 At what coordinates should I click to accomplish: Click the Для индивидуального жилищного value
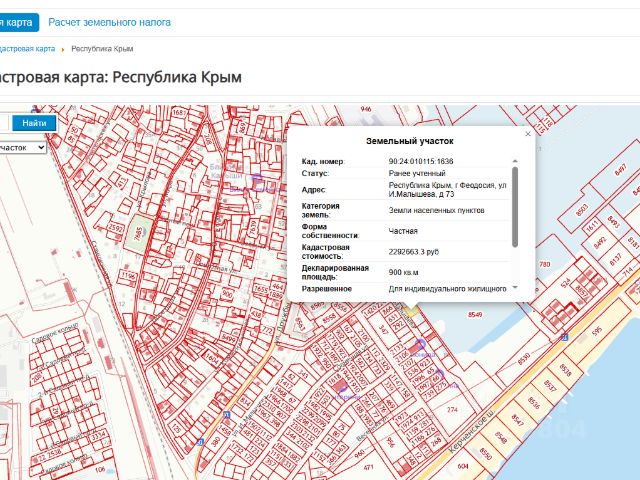click(447, 289)
